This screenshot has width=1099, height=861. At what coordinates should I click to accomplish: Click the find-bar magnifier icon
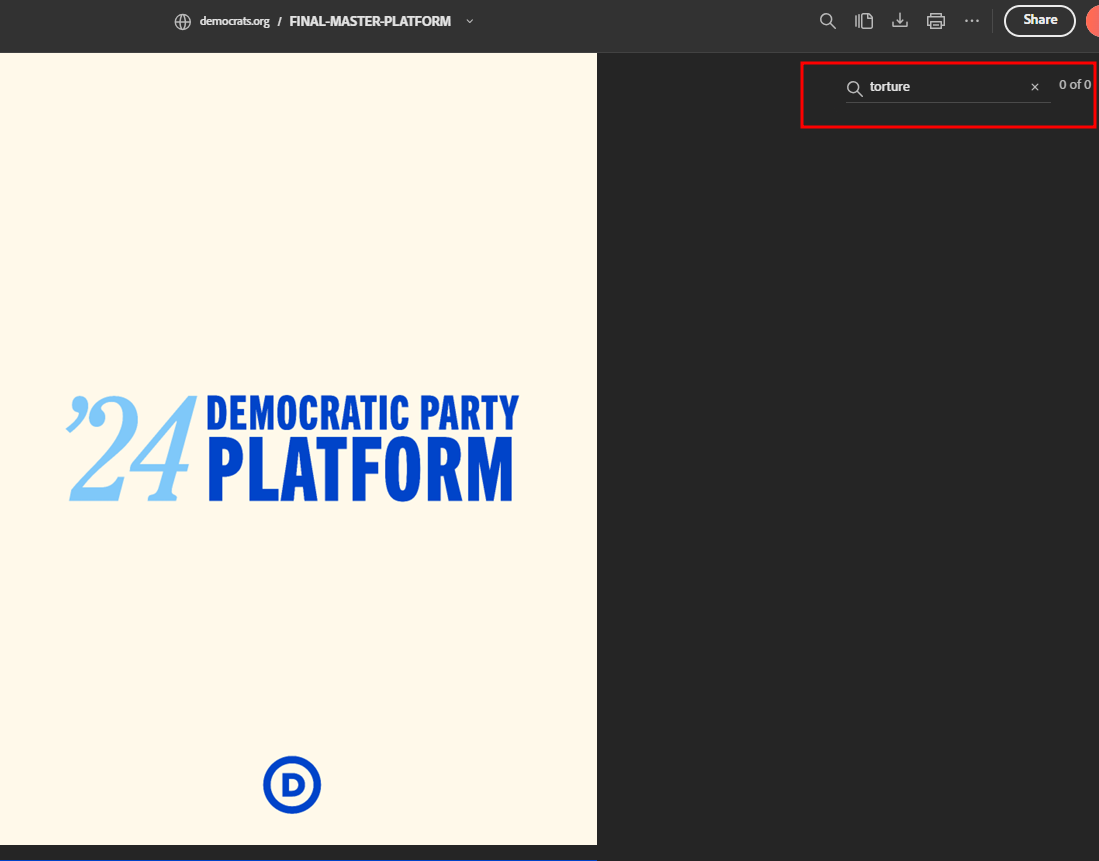click(854, 88)
